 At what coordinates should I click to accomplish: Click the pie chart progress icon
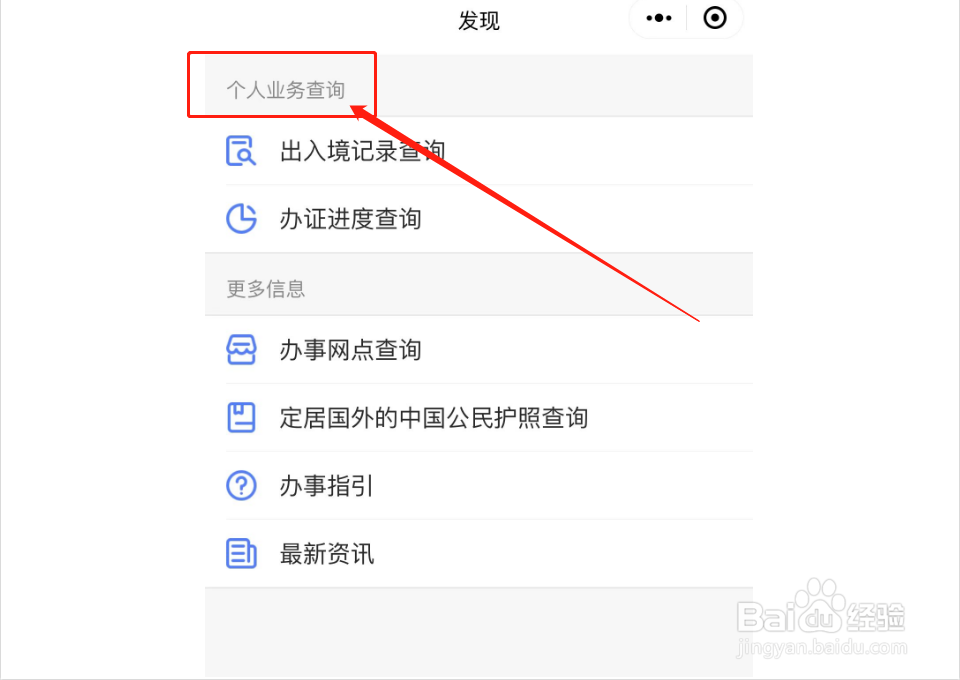point(241,219)
